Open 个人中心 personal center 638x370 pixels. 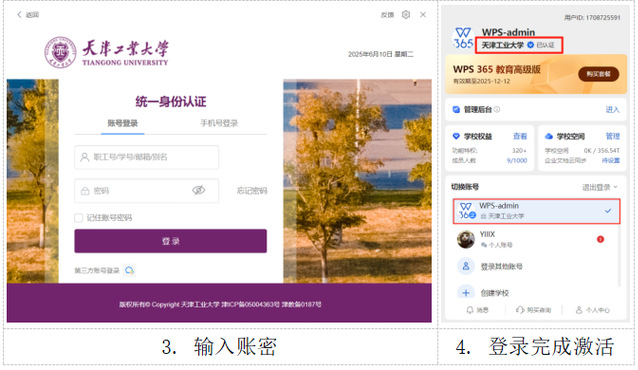click(592, 310)
